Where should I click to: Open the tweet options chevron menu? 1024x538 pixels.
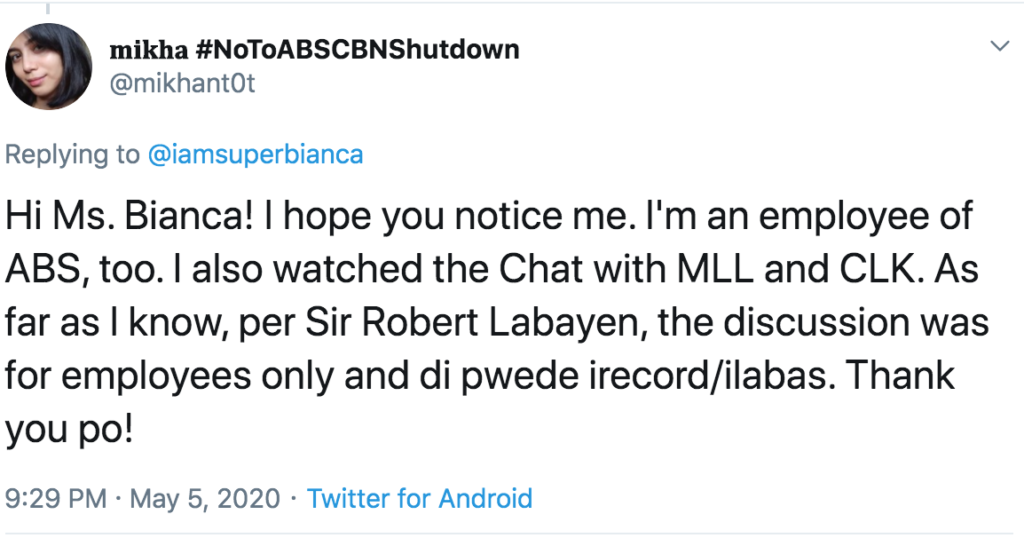(998, 47)
